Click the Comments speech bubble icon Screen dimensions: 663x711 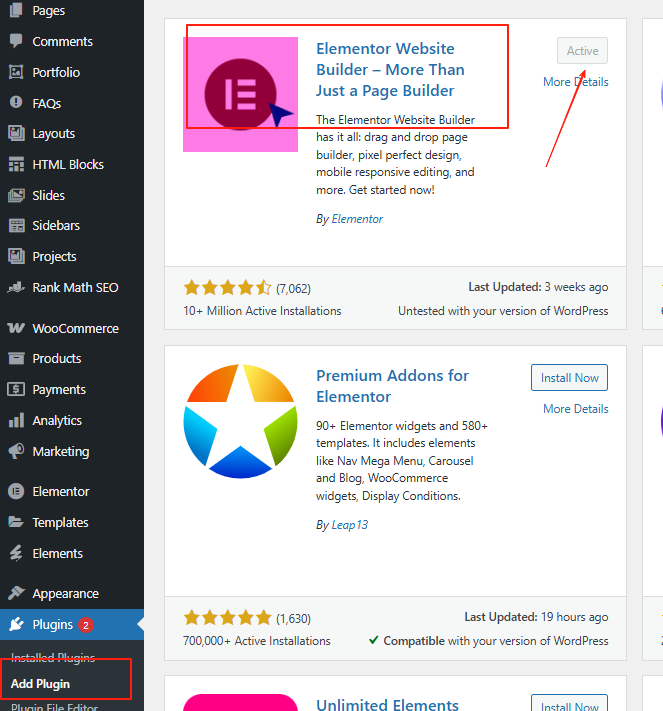coord(16,41)
